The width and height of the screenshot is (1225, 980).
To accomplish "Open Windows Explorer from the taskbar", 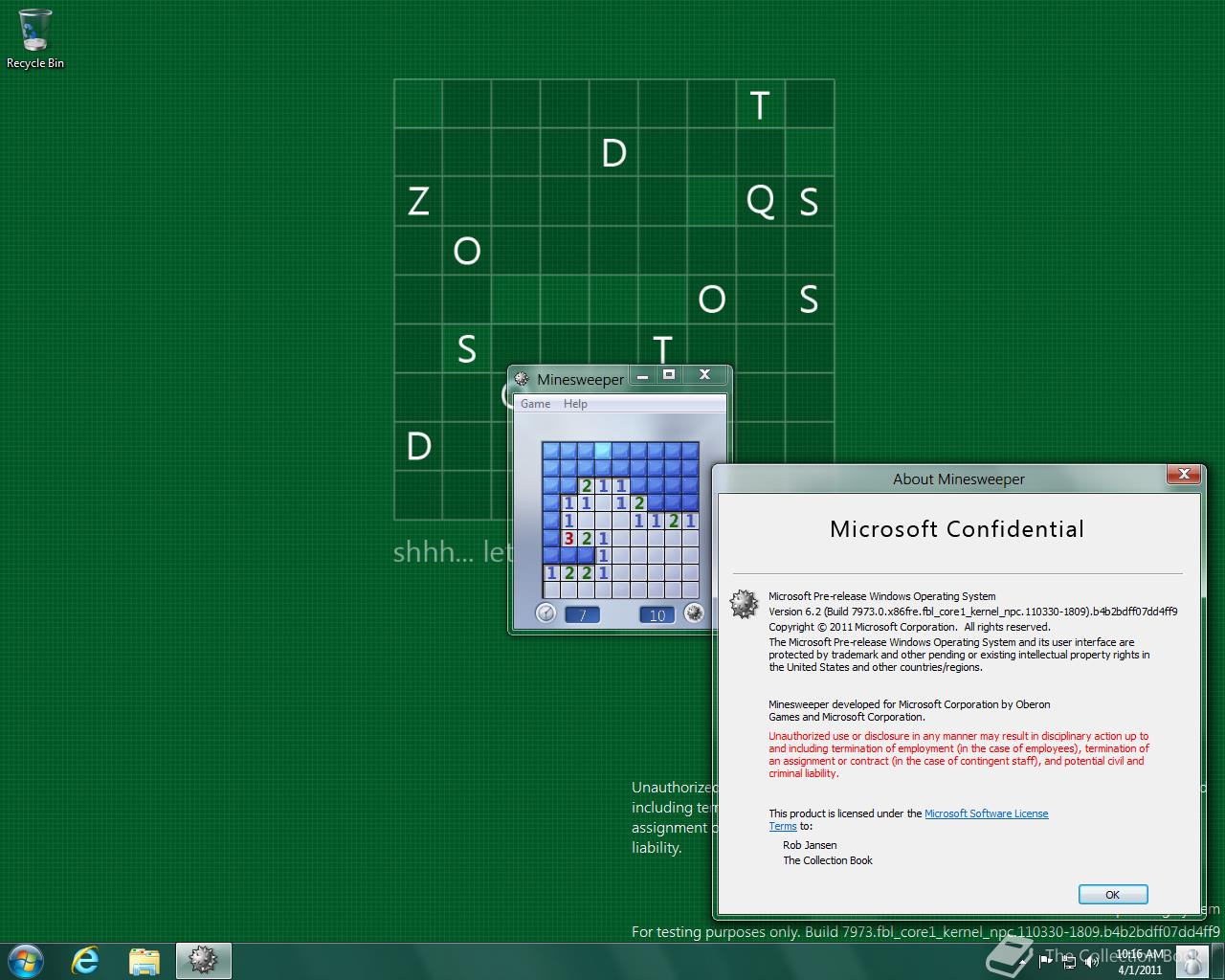I will [145, 961].
